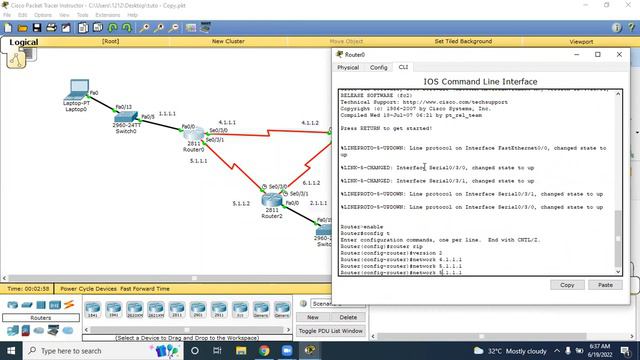
Task: Select the Switches device category icon
Action: point(27,305)
